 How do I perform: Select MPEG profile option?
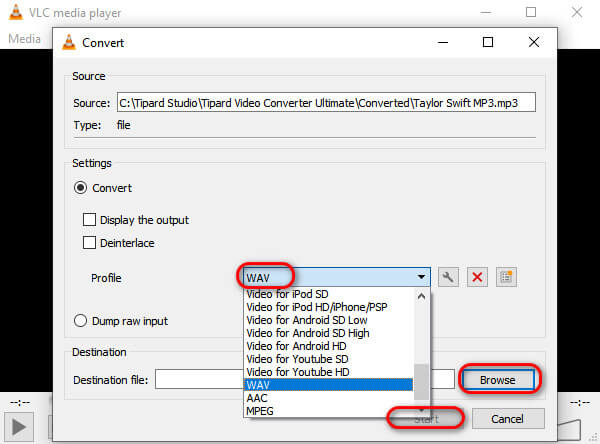tap(262, 410)
